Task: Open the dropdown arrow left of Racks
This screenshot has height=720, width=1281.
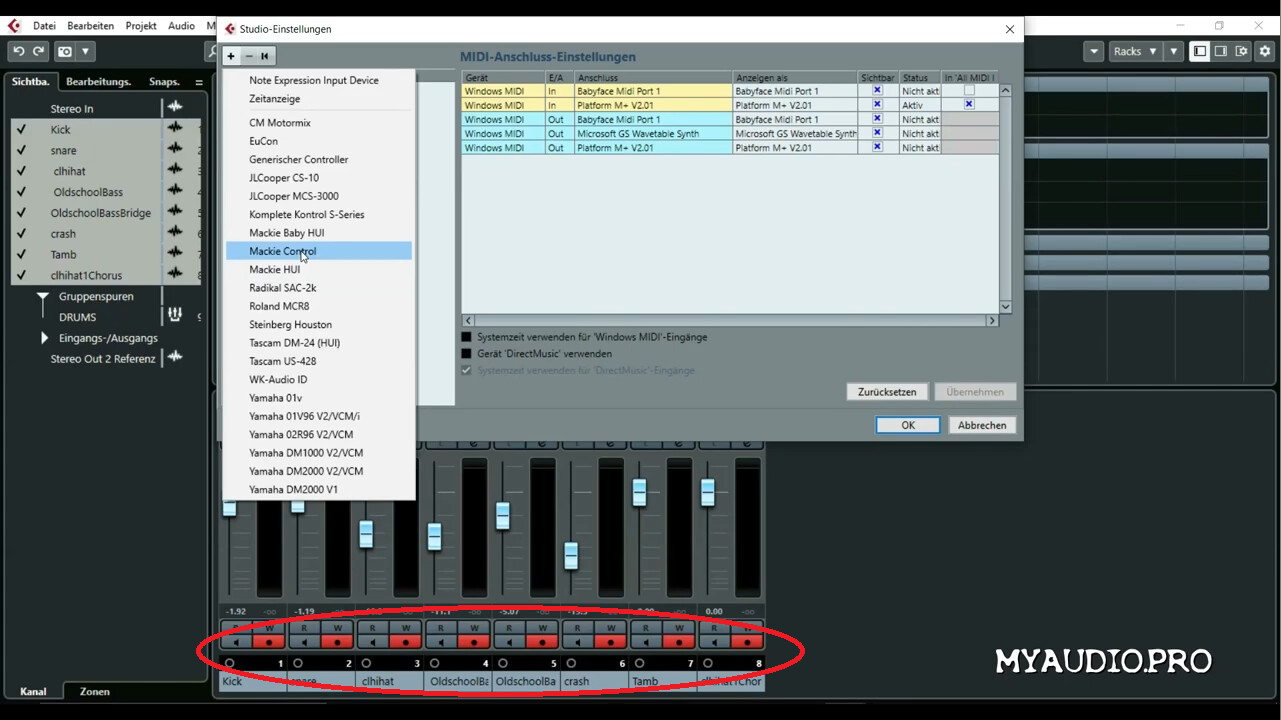Action: tap(1094, 51)
